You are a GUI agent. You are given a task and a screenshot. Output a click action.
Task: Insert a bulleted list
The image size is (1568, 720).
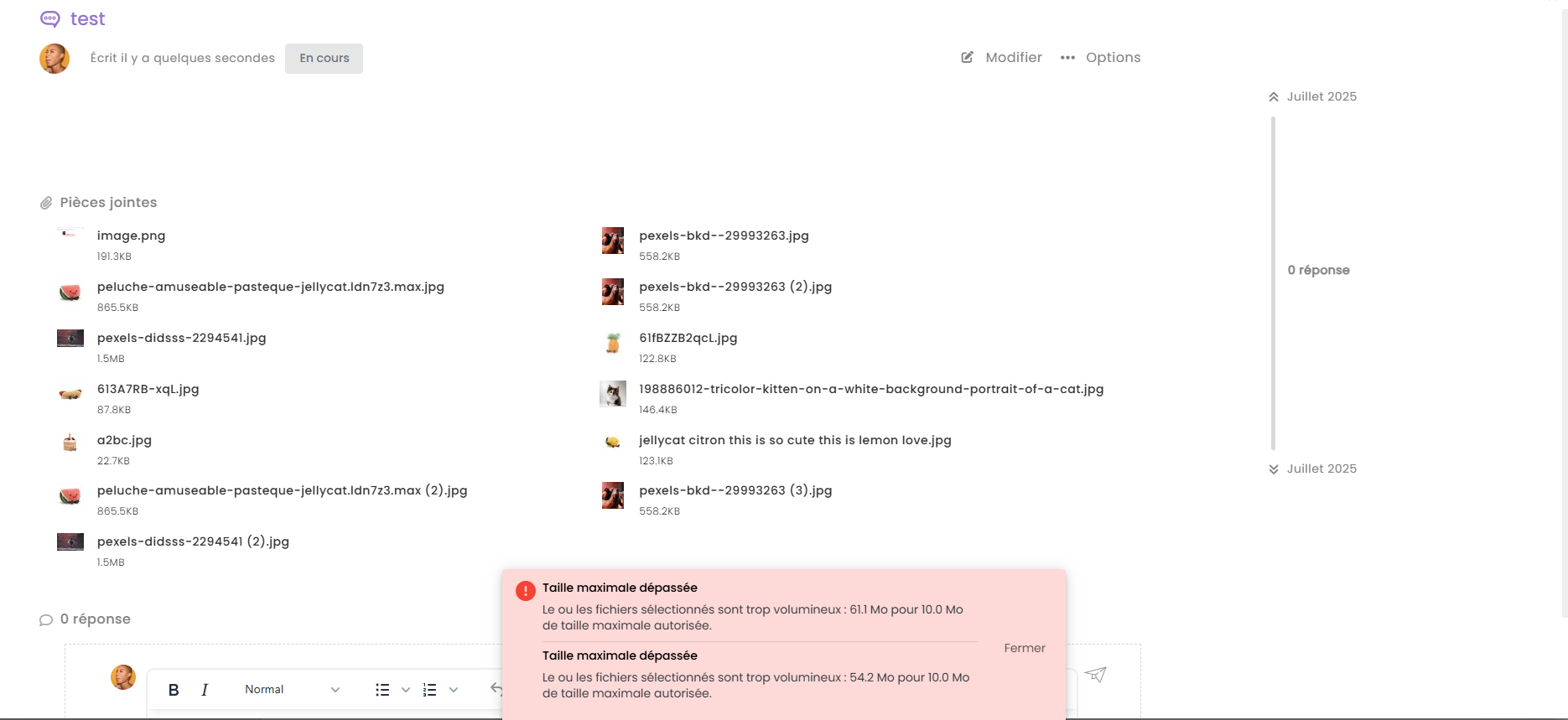(382, 690)
